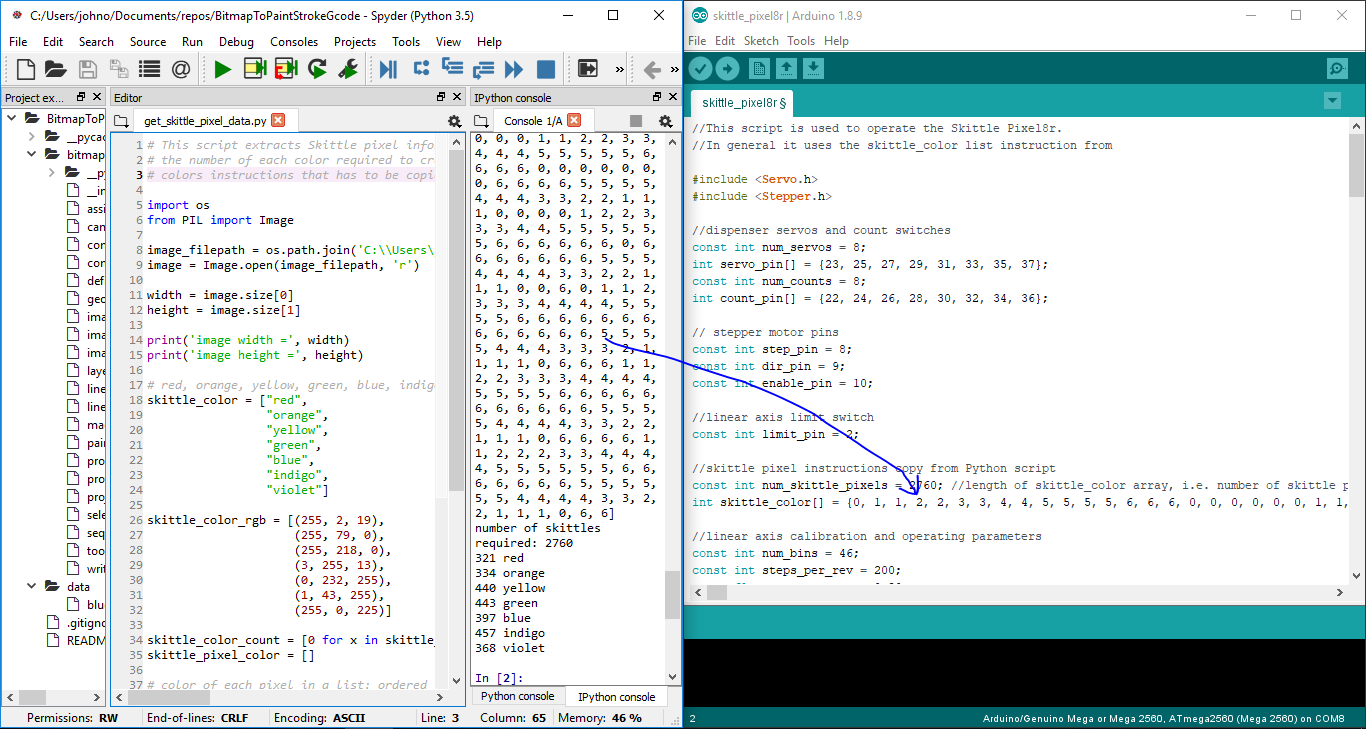Click Project explorer horizontal scrollbar
The width and height of the screenshot is (1366, 729).
tap(34, 697)
